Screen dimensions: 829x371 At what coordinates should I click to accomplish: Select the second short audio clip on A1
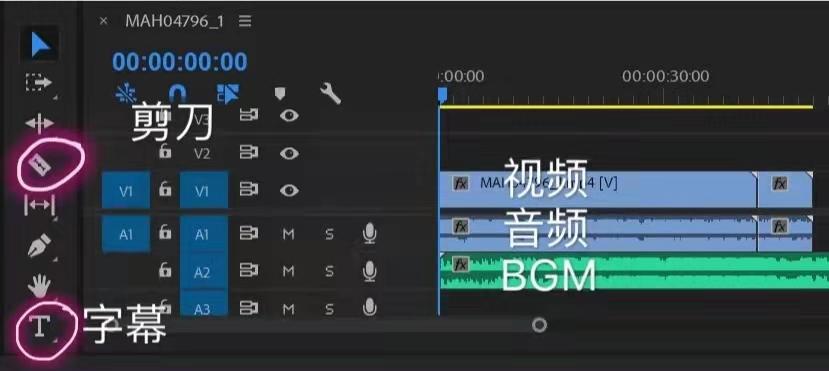point(785,234)
